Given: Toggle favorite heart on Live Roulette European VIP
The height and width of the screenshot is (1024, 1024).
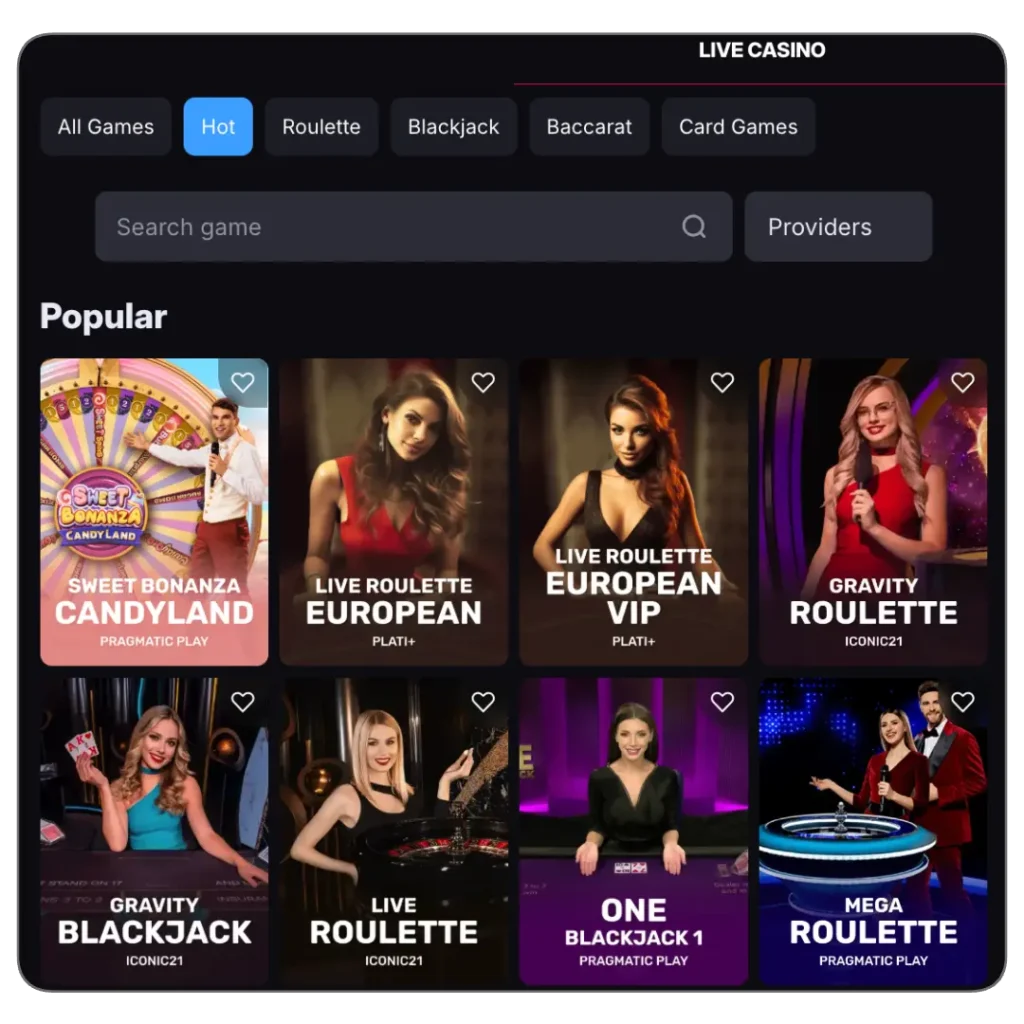Looking at the screenshot, I should (x=722, y=382).
